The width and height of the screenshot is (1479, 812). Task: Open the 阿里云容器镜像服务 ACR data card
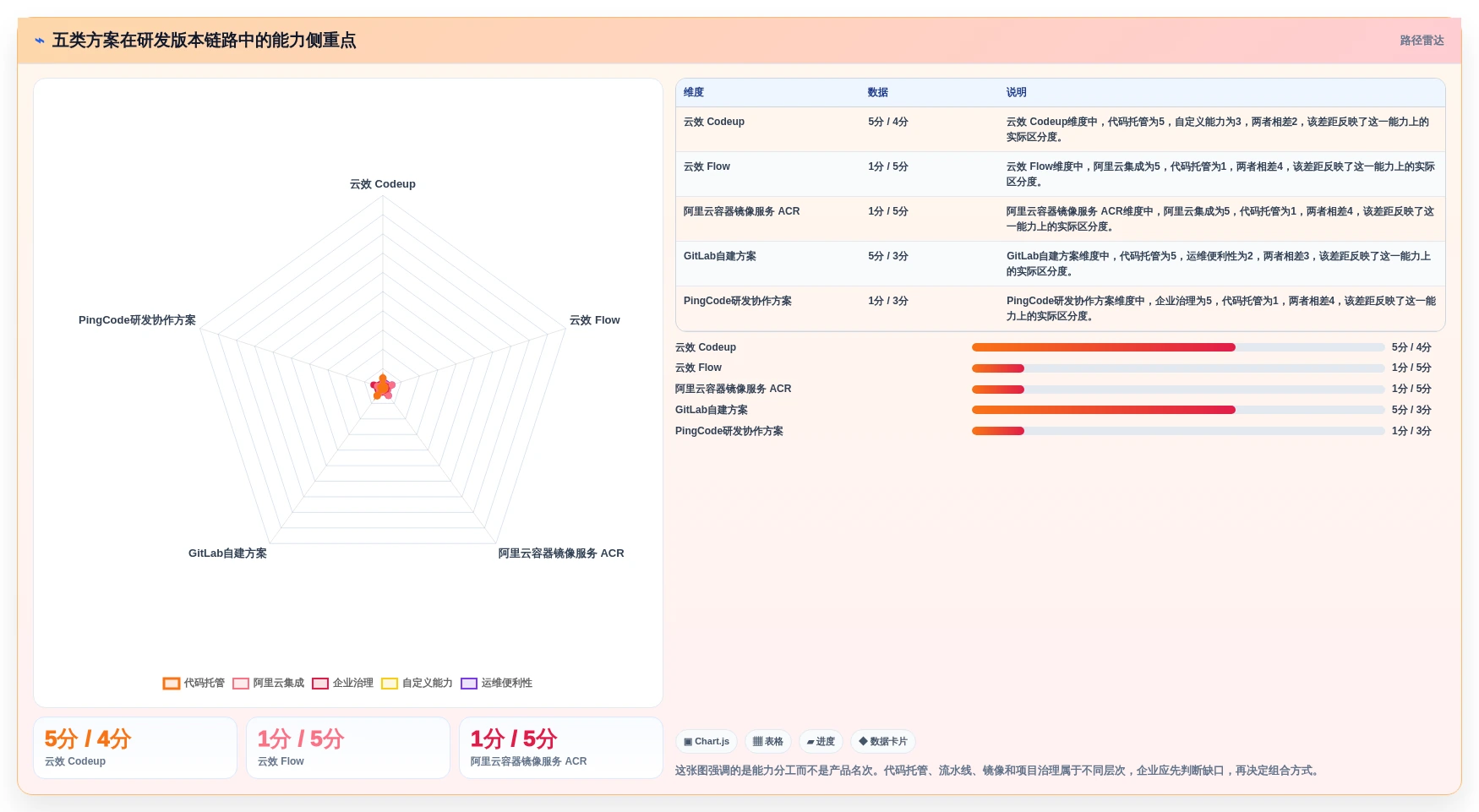pos(561,748)
